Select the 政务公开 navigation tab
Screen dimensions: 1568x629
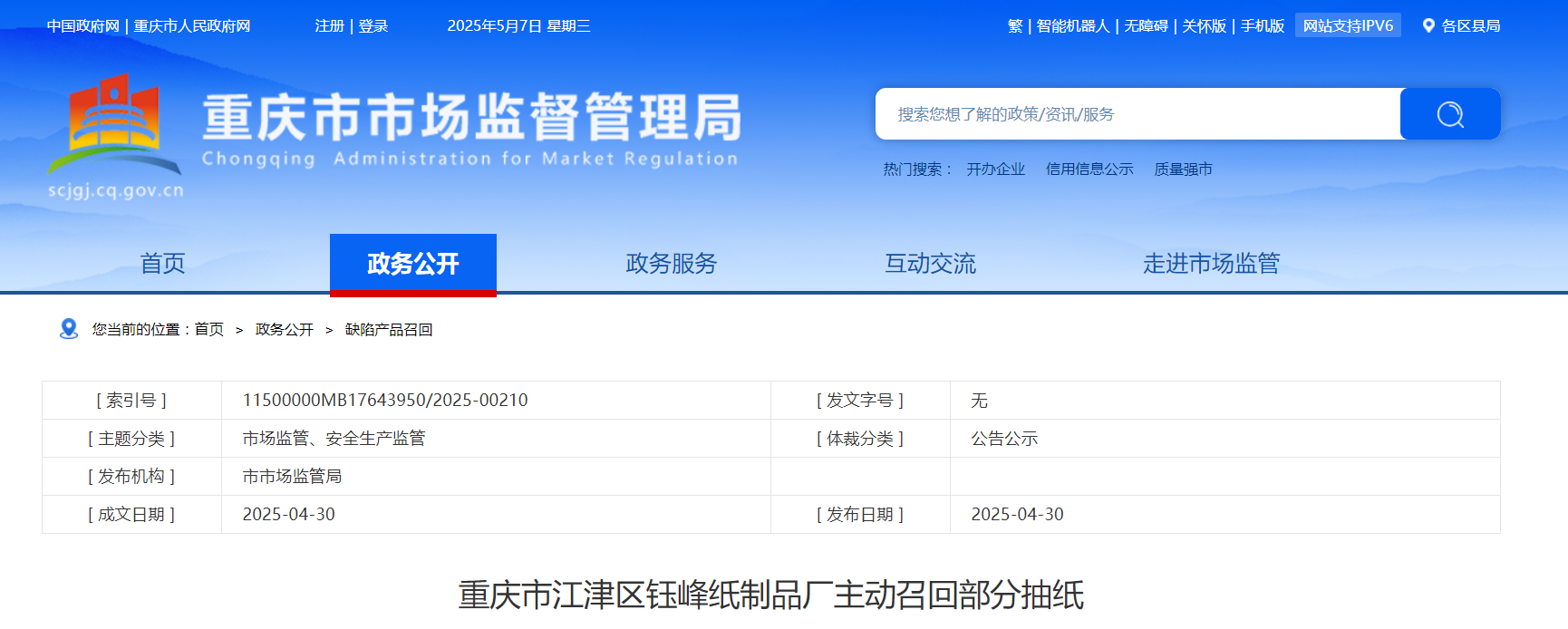(412, 264)
